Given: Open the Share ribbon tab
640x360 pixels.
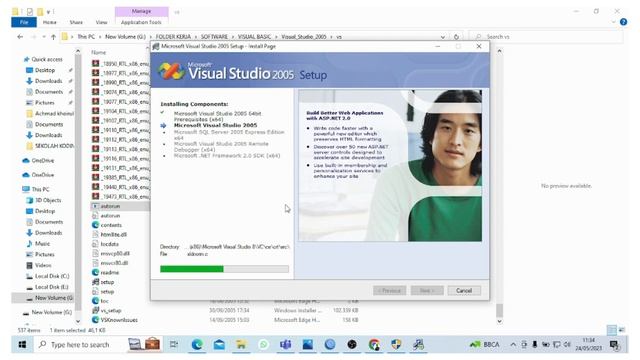Looking at the screenshot, I should point(76,22).
